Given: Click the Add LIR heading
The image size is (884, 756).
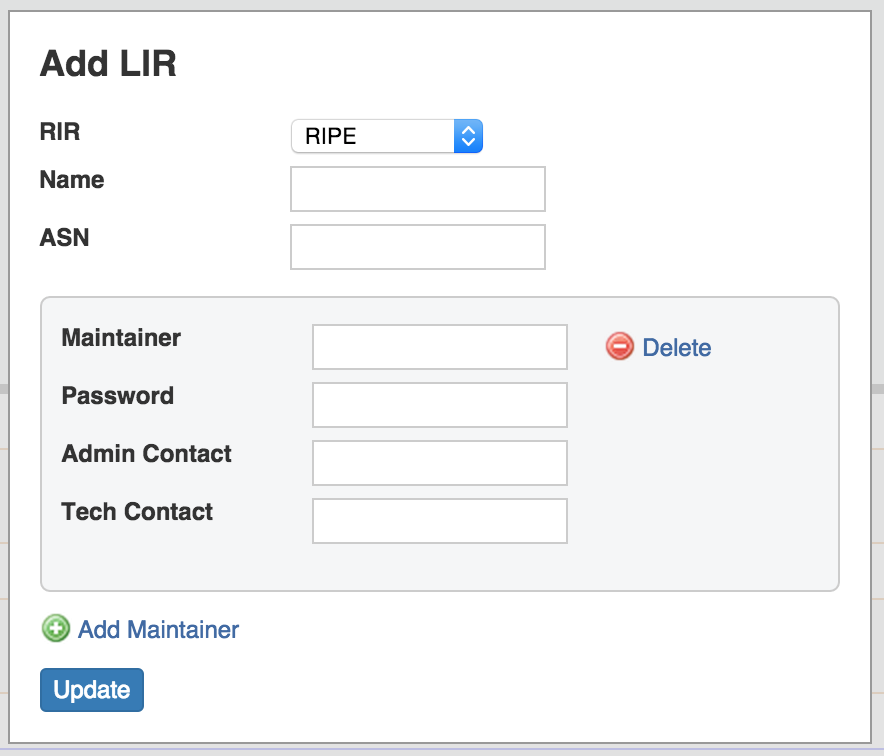Looking at the screenshot, I should pyautogui.click(x=108, y=64).
